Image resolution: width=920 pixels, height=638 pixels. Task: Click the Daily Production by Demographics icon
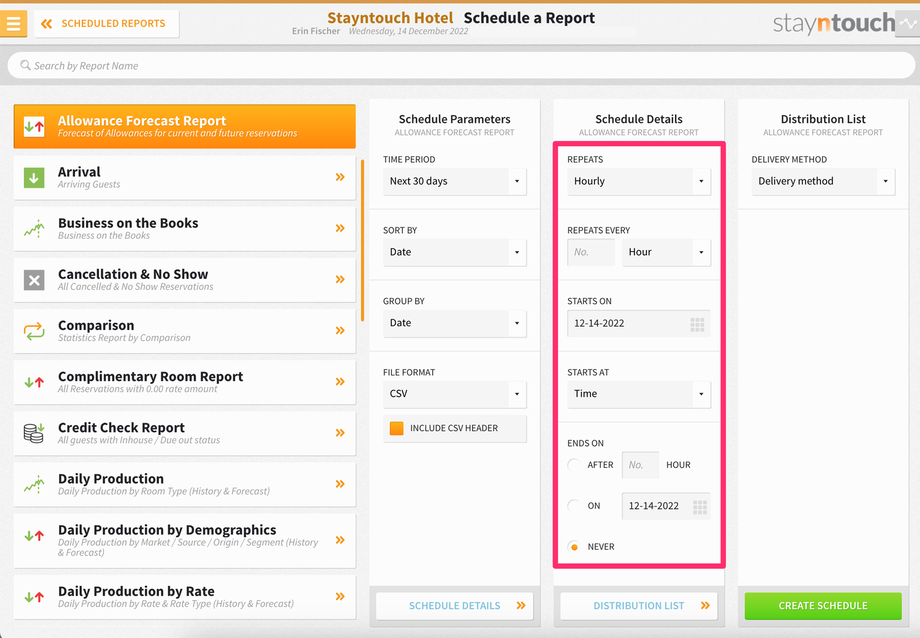point(34,535)
